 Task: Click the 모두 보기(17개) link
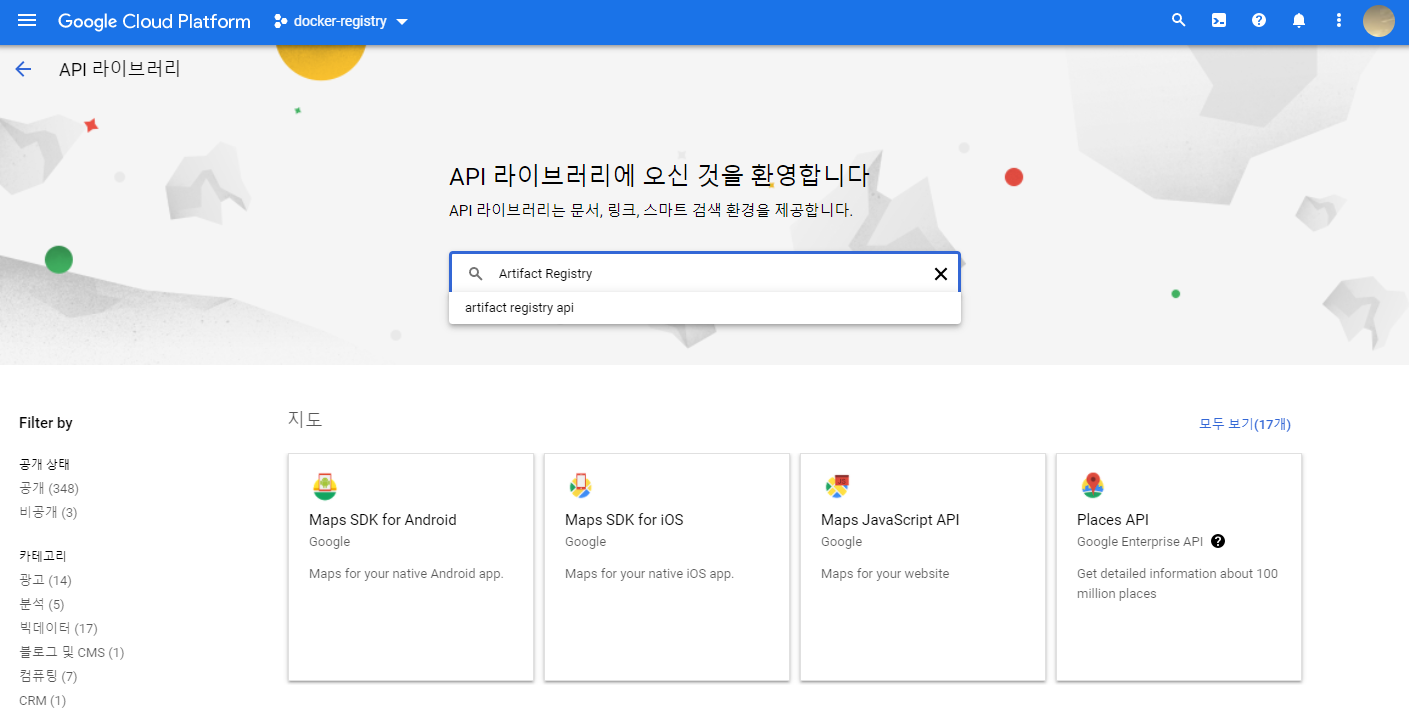point(1245,424)
